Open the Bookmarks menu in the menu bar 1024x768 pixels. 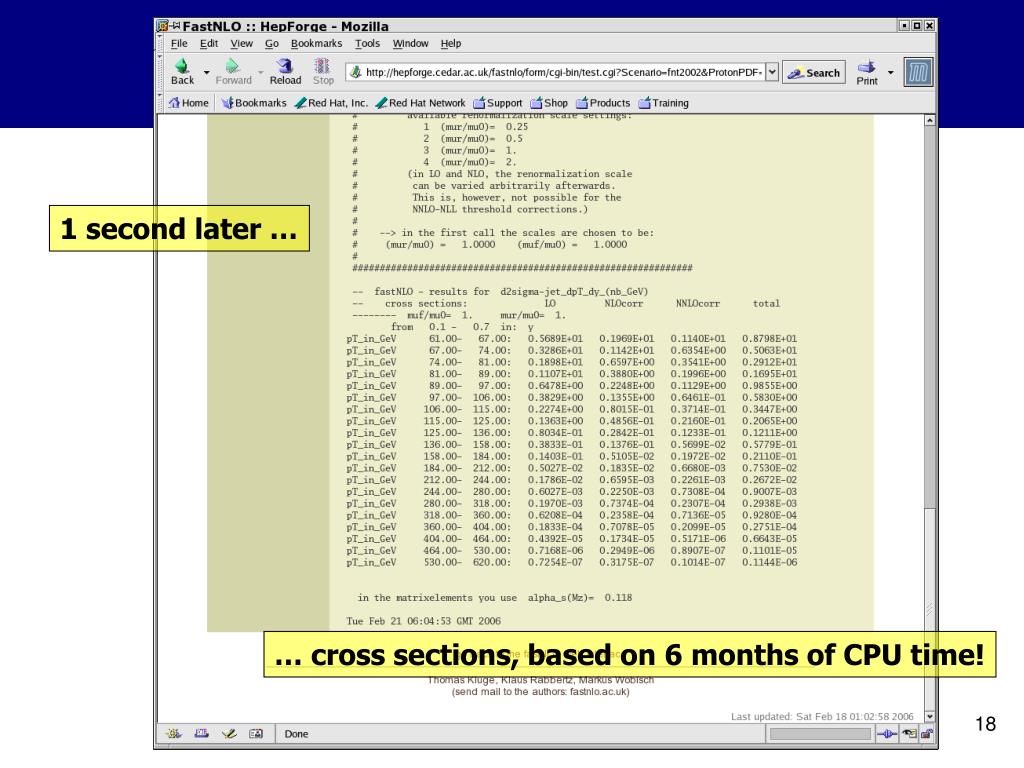coord(317,43)
